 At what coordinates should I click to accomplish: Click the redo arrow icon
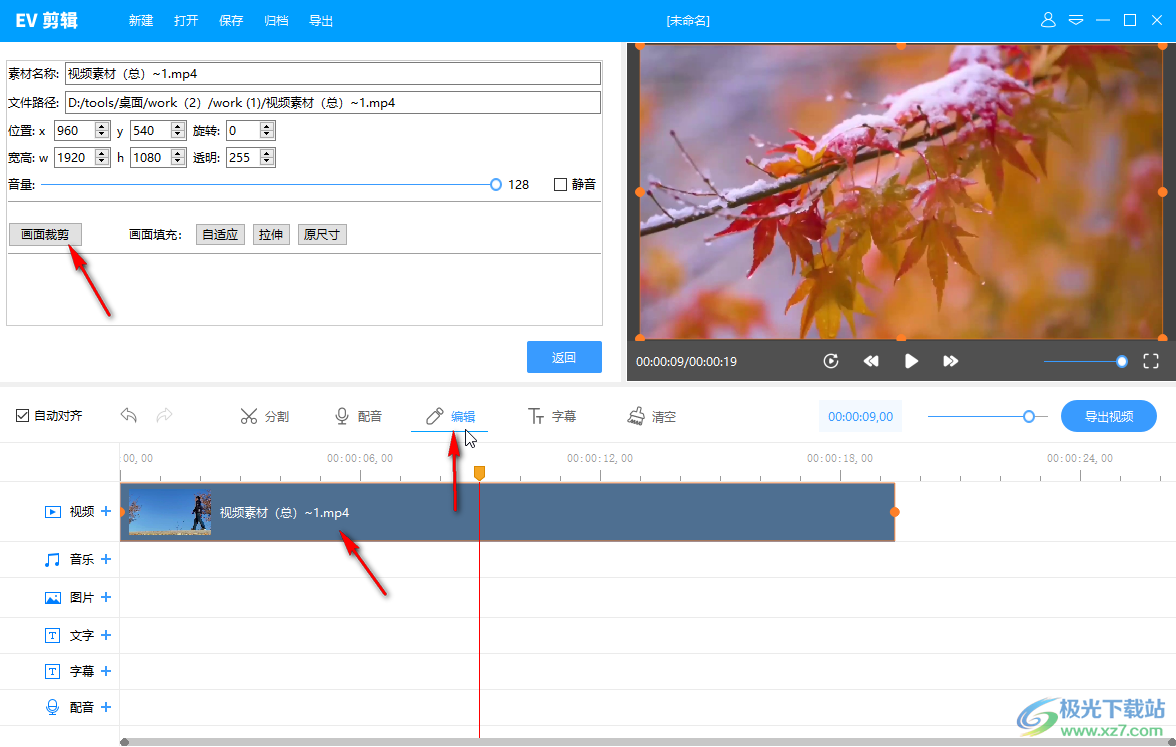pos(164,416)
